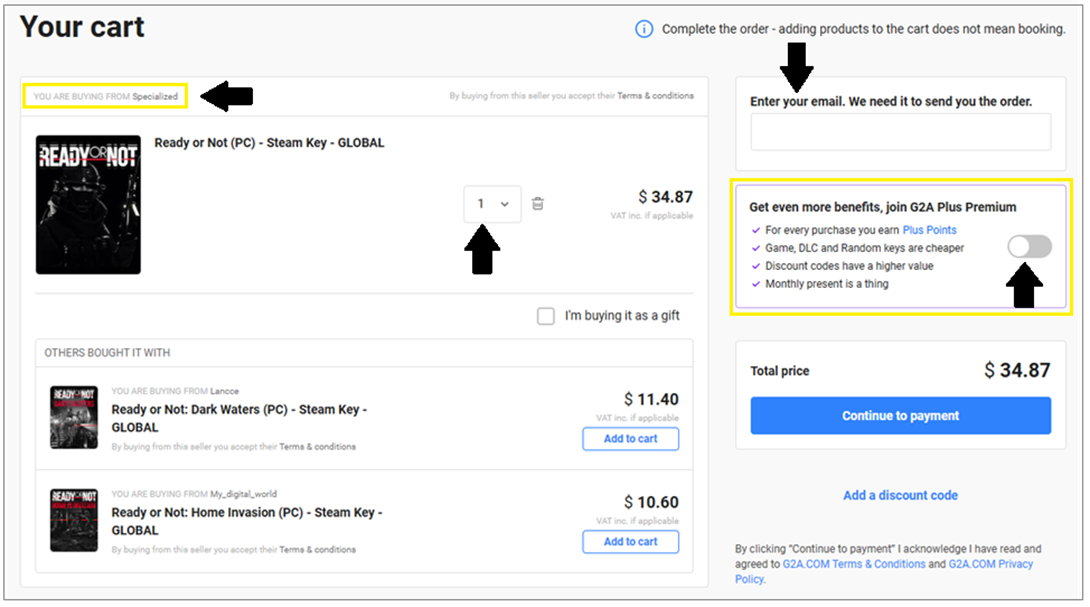The height and width of the screenshot is (607, 1090).
Task: Click the Dark Waters cover thumbnail
Action: tap(74, 417)
